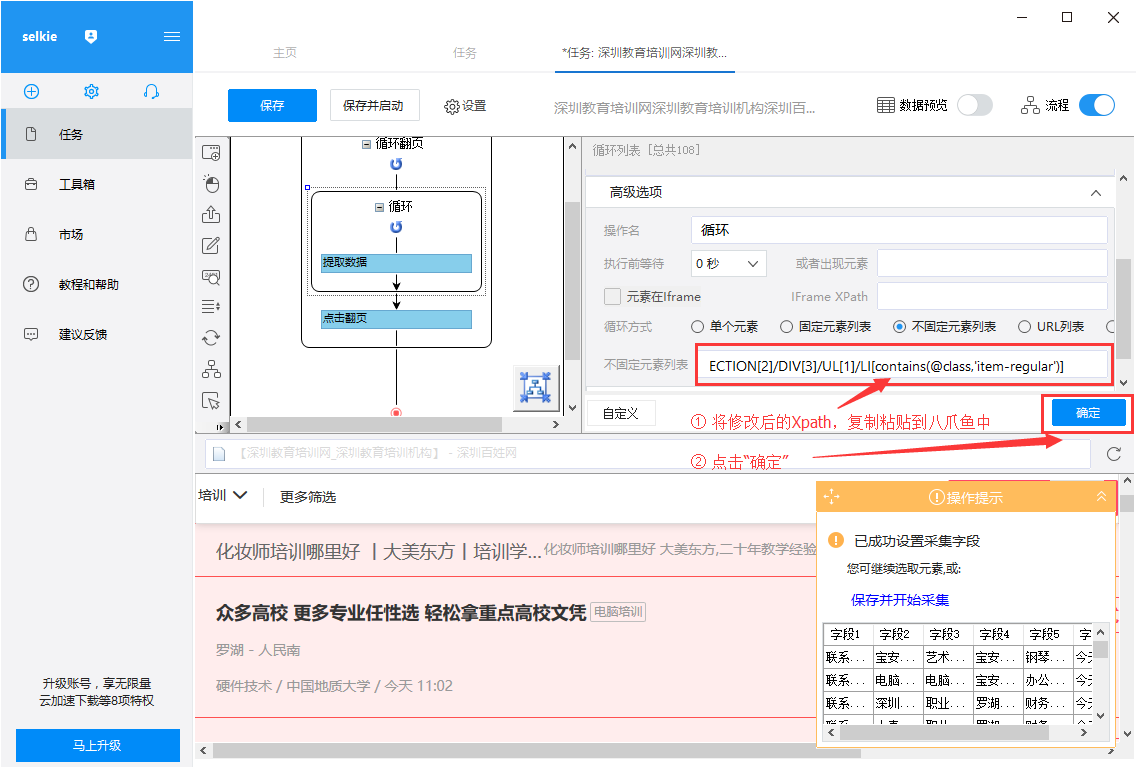Image resolution: width=1137 pixels, height=768 pixels.
Task: Insert a condition branch hierarchy icon
Action: [211, 369]
